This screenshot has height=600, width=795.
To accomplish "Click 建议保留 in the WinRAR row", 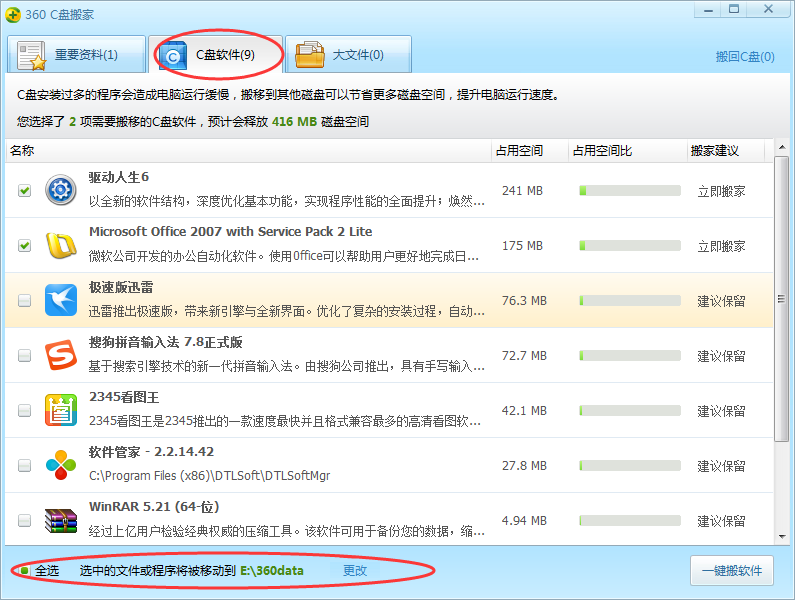I will (721, 521).
